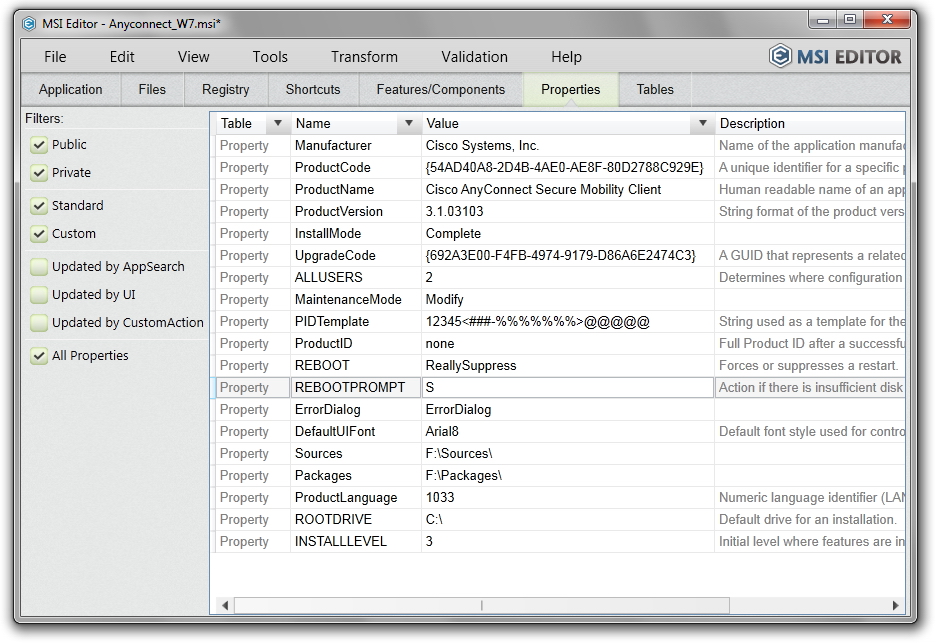Enable the Updated by CustomAction filter

[39, 323]
